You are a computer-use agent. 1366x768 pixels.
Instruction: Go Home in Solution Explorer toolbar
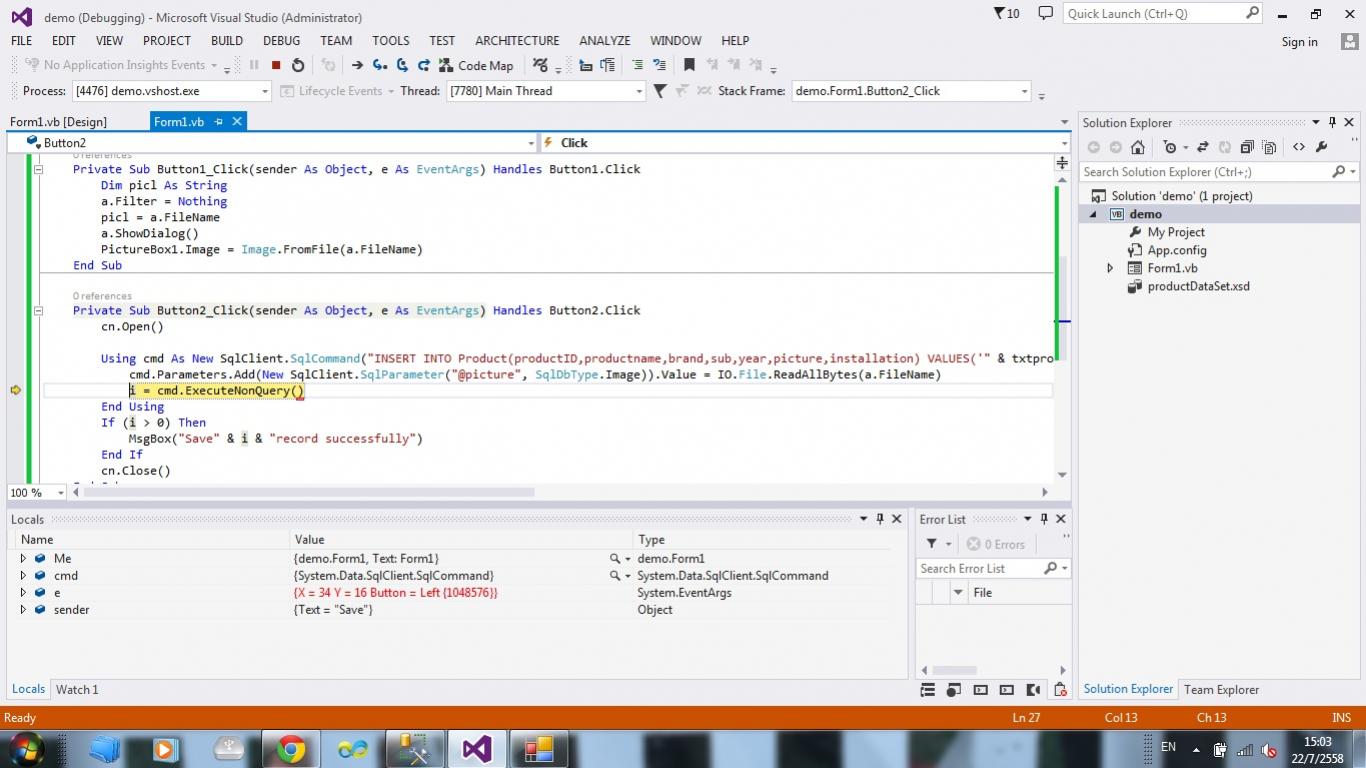tap(1138, 147)
